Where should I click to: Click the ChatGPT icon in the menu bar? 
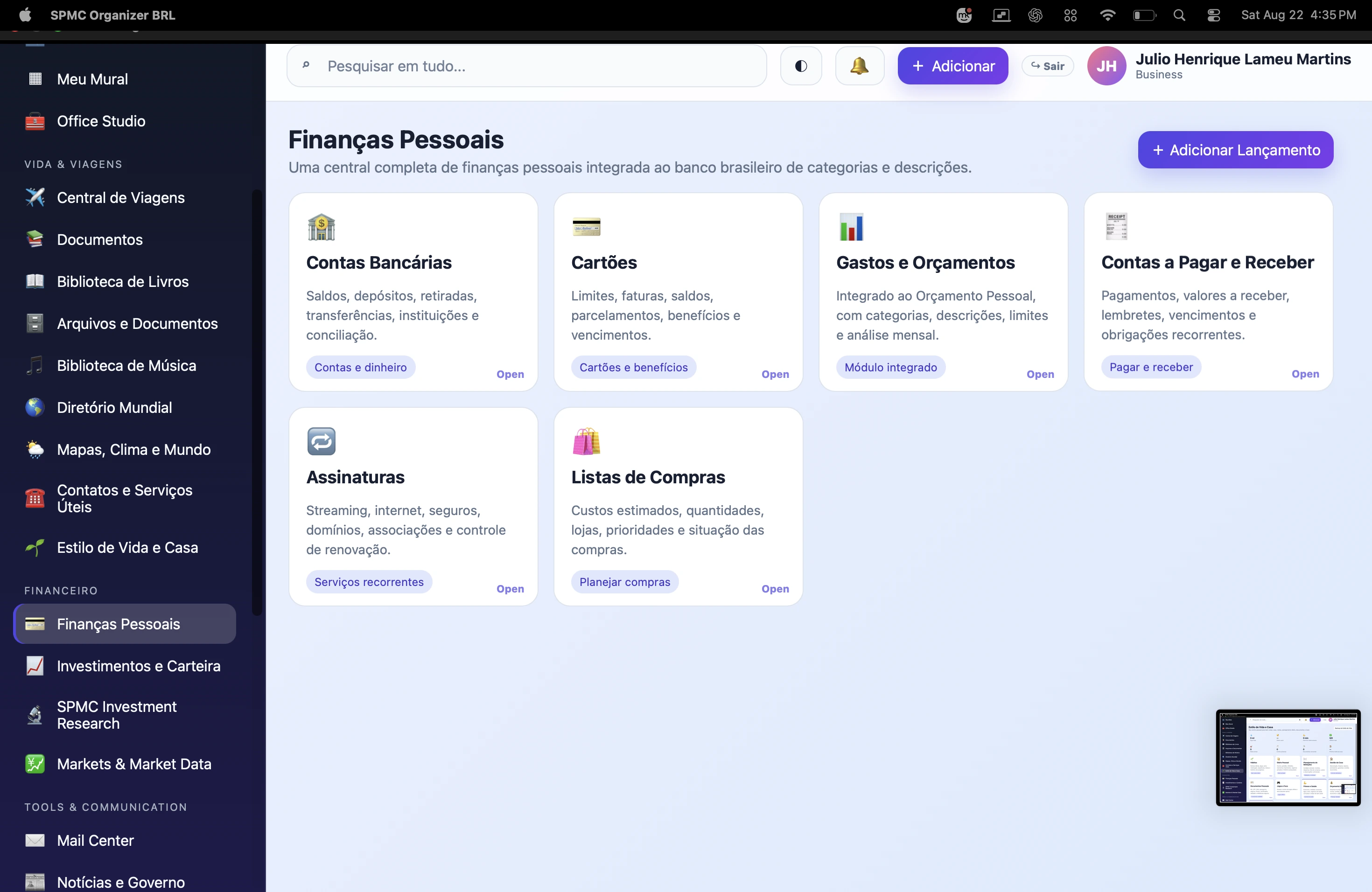pyautogui.click(x=1036, y=15)
